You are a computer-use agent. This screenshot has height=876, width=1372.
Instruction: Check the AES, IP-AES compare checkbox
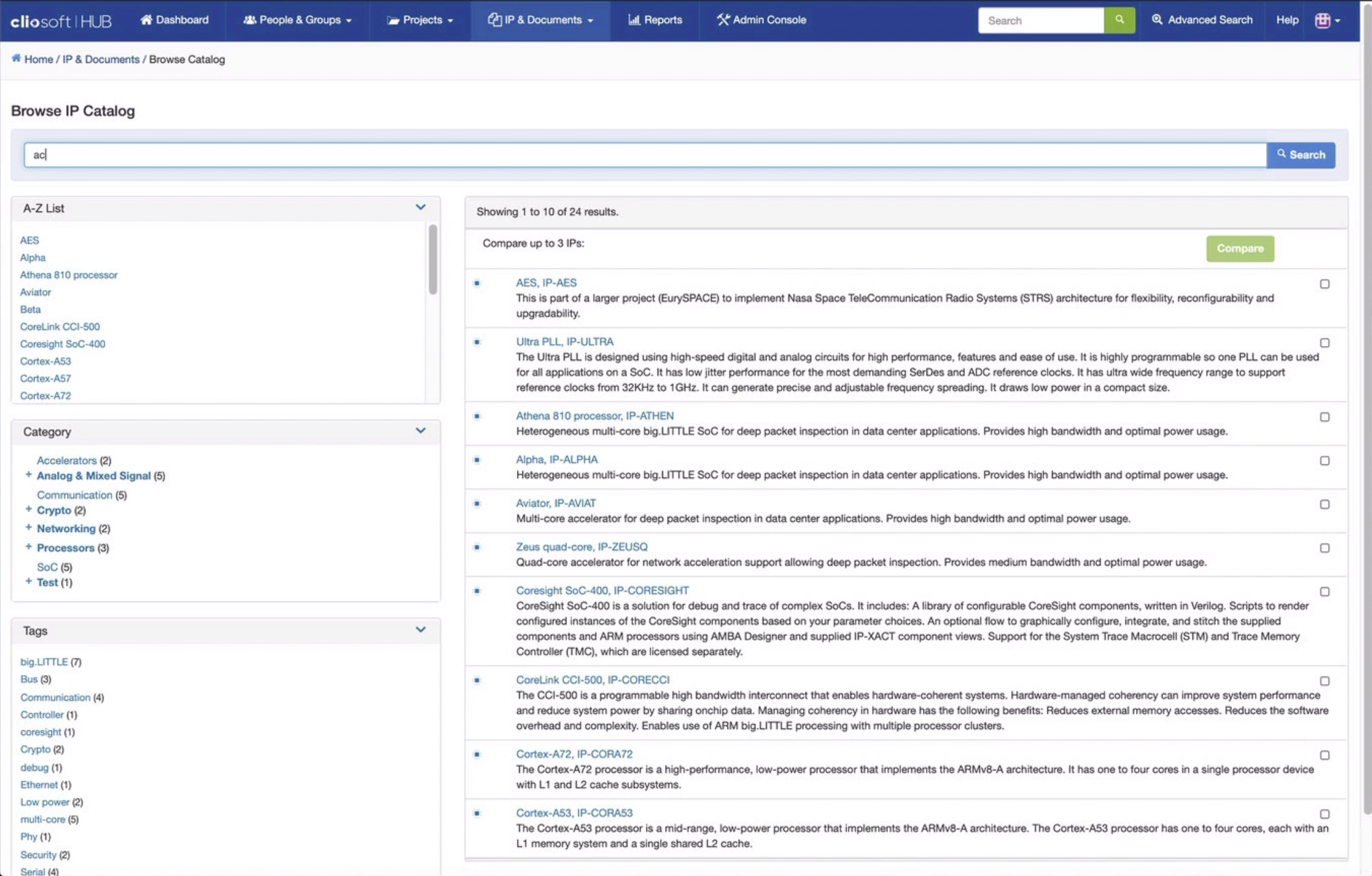pos(1324,284)
